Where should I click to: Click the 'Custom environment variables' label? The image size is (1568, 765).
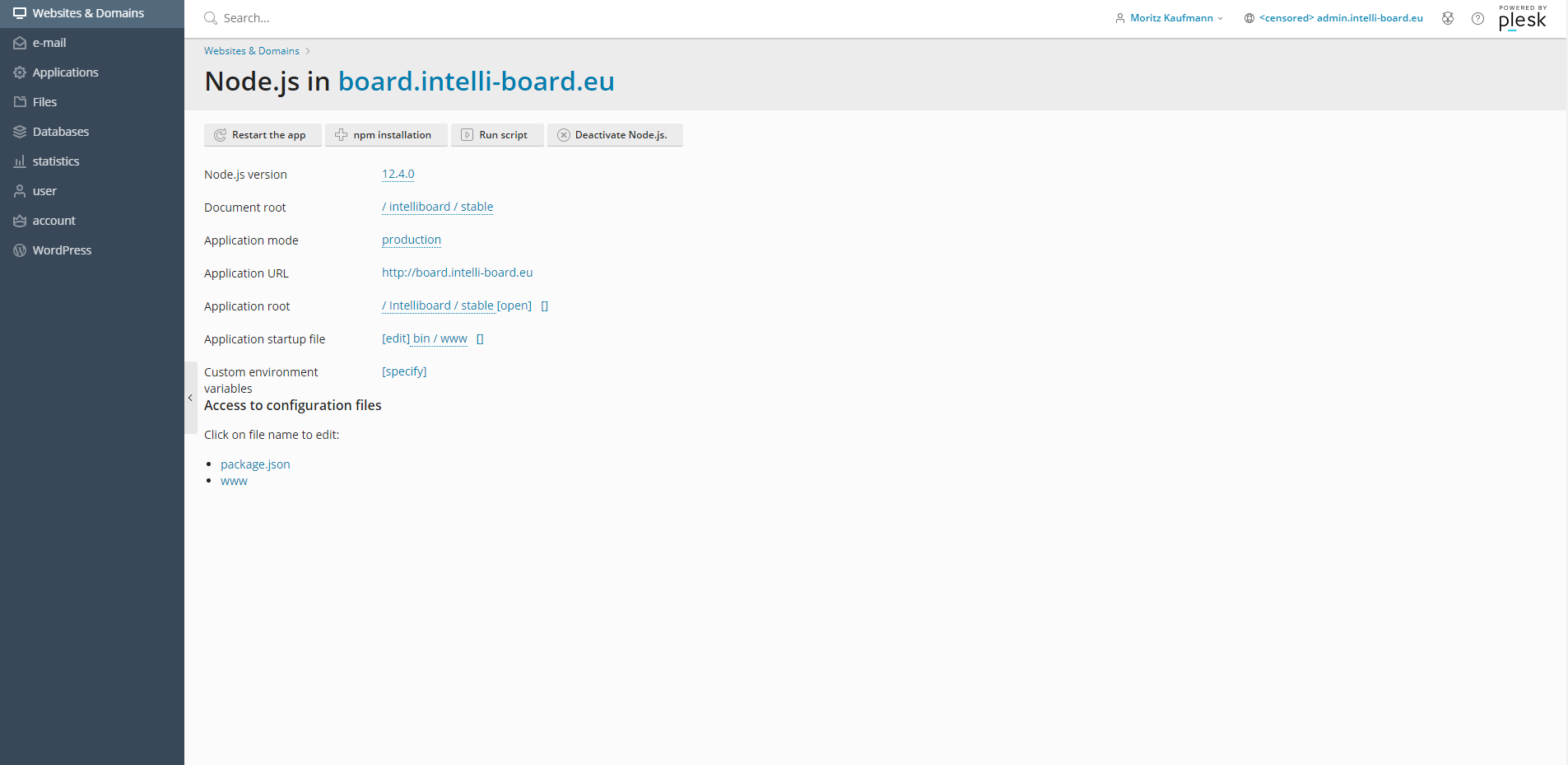[x=261, y=380]
